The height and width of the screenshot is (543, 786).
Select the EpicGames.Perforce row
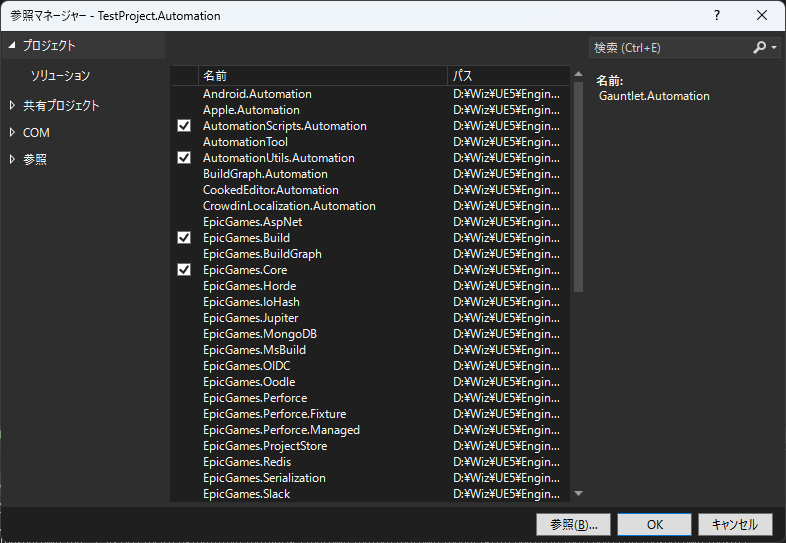[x=371, y=398]
